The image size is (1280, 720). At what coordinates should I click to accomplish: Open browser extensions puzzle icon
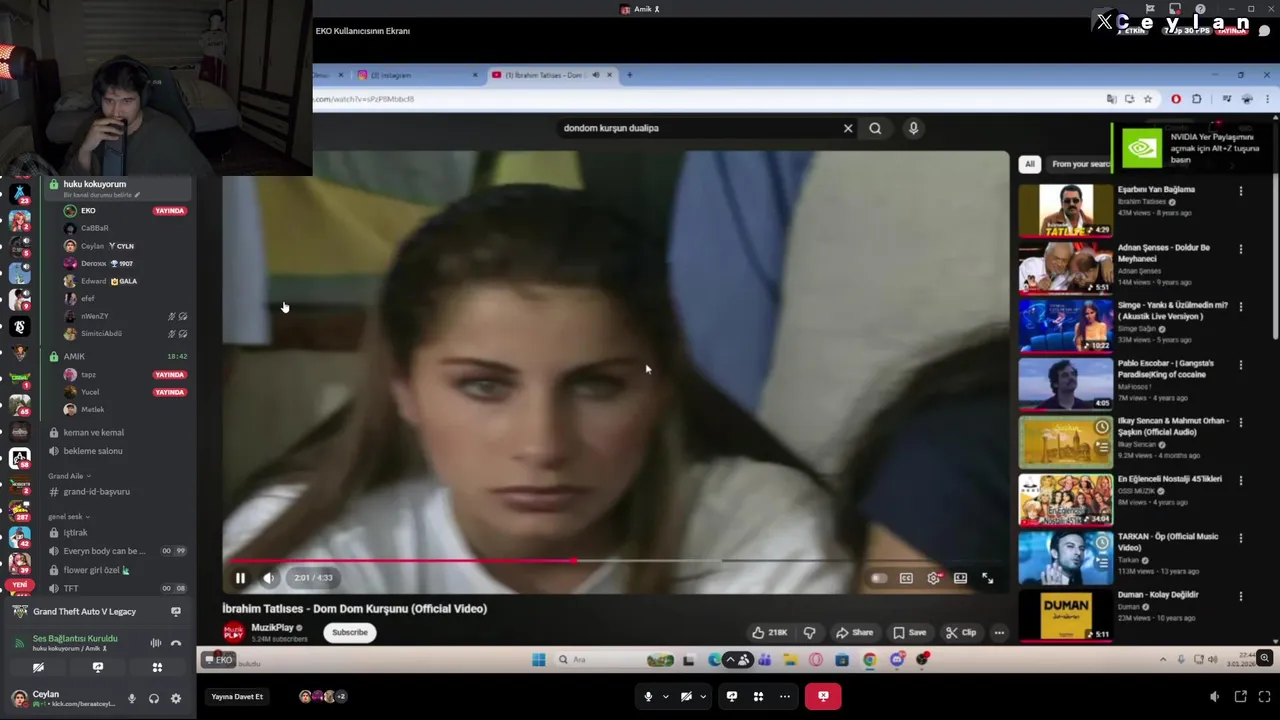tap(1196, 99)
